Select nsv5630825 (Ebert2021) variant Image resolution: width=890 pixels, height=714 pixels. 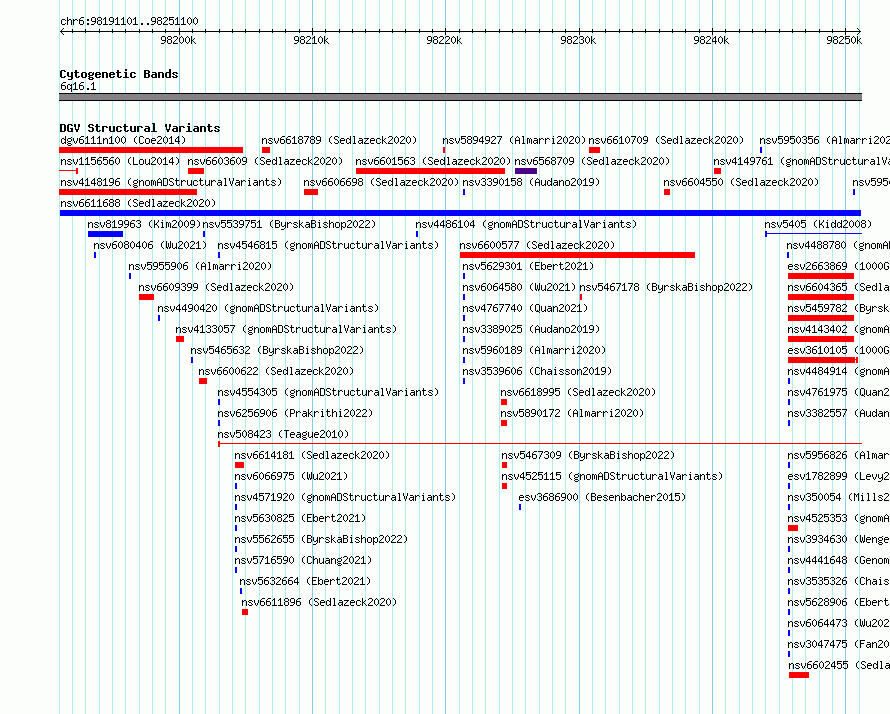[x=300, y=518]
